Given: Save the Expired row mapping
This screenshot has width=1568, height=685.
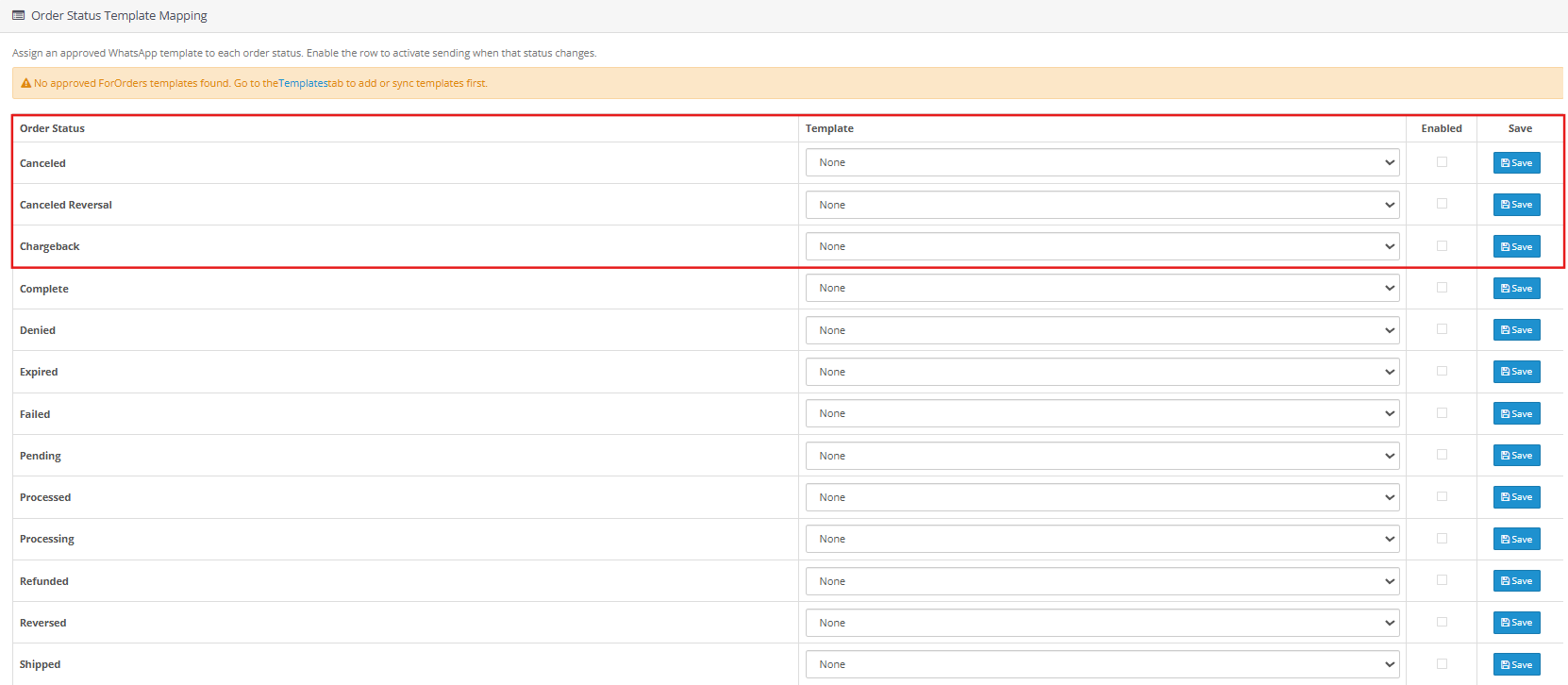Looking at the screenshot, I should [1516, 372].
